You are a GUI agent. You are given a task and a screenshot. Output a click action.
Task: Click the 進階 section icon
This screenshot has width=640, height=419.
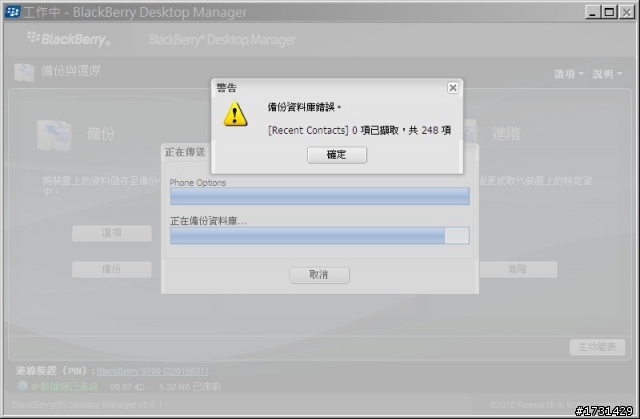[x=469, y=132]
